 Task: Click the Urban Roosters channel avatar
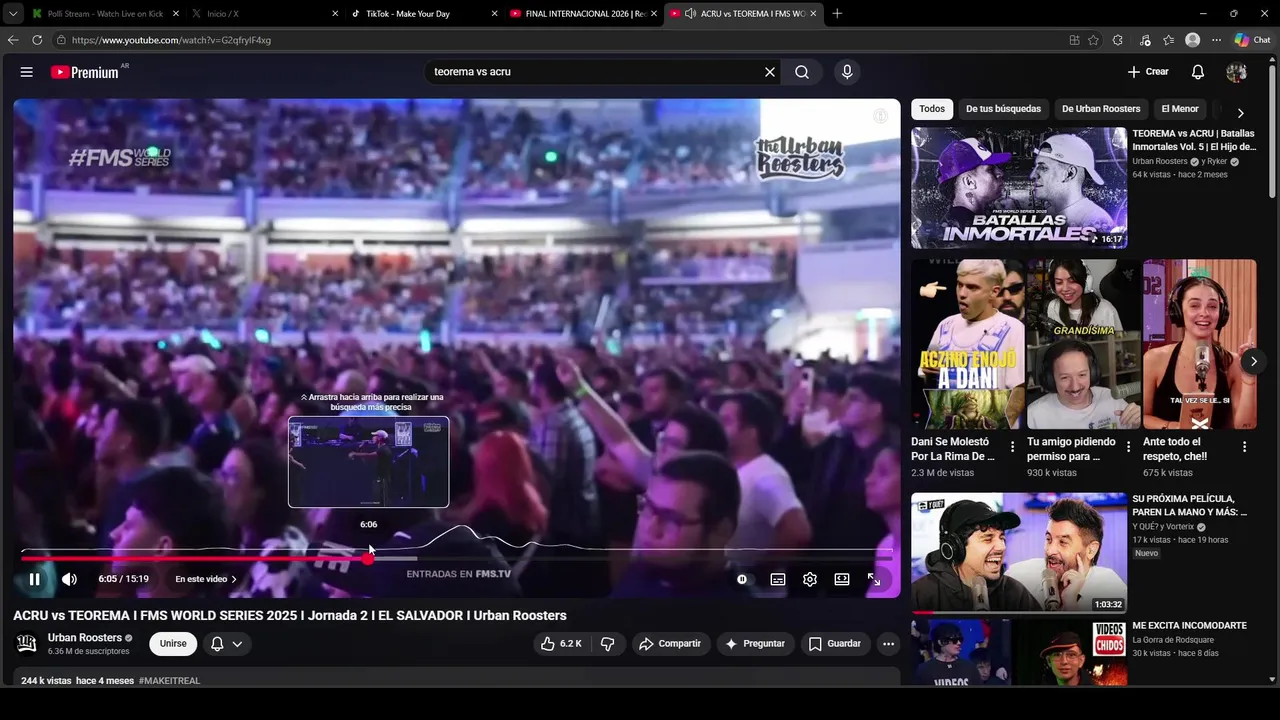(x=27, y=643)
